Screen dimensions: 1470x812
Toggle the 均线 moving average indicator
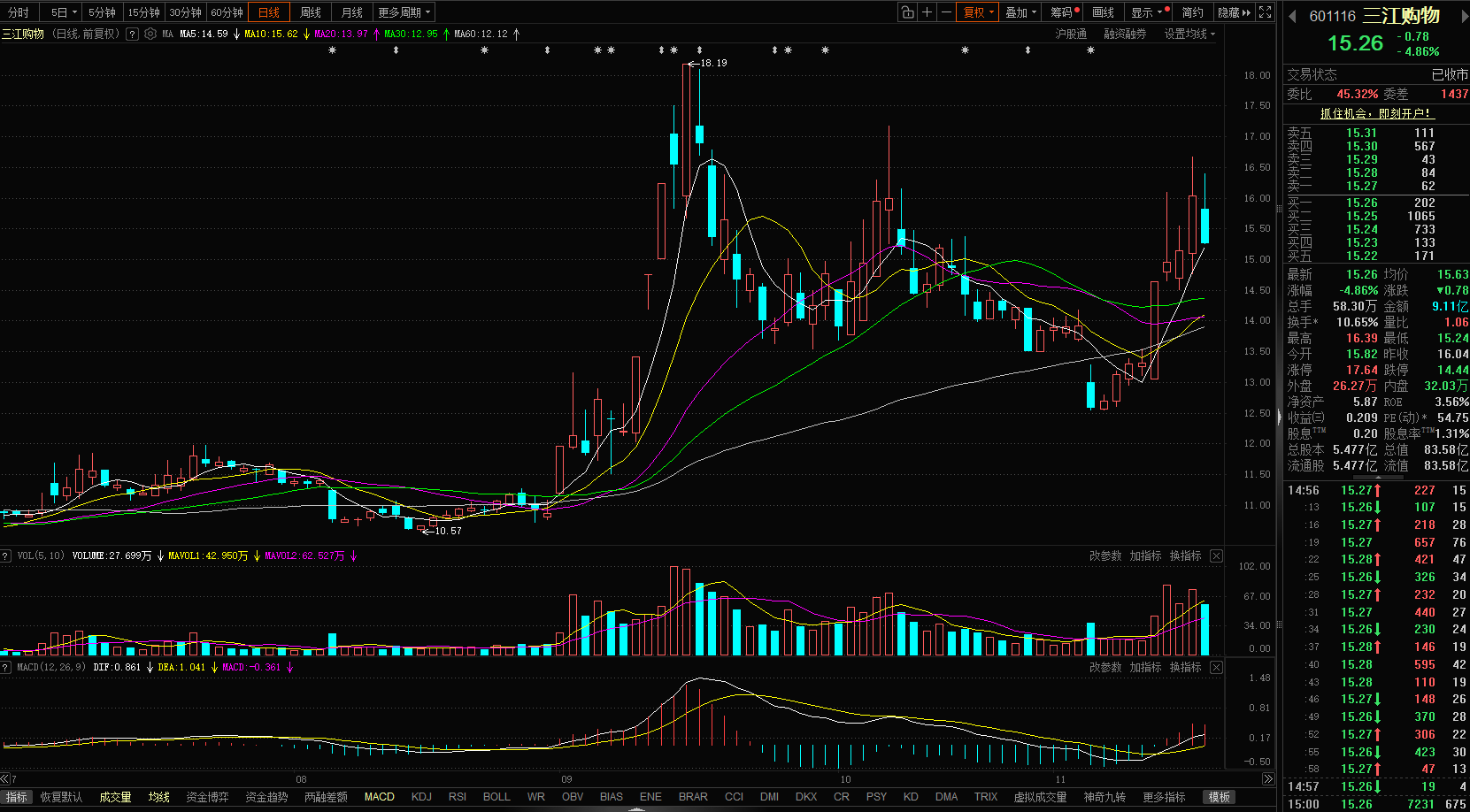(159, 797)
